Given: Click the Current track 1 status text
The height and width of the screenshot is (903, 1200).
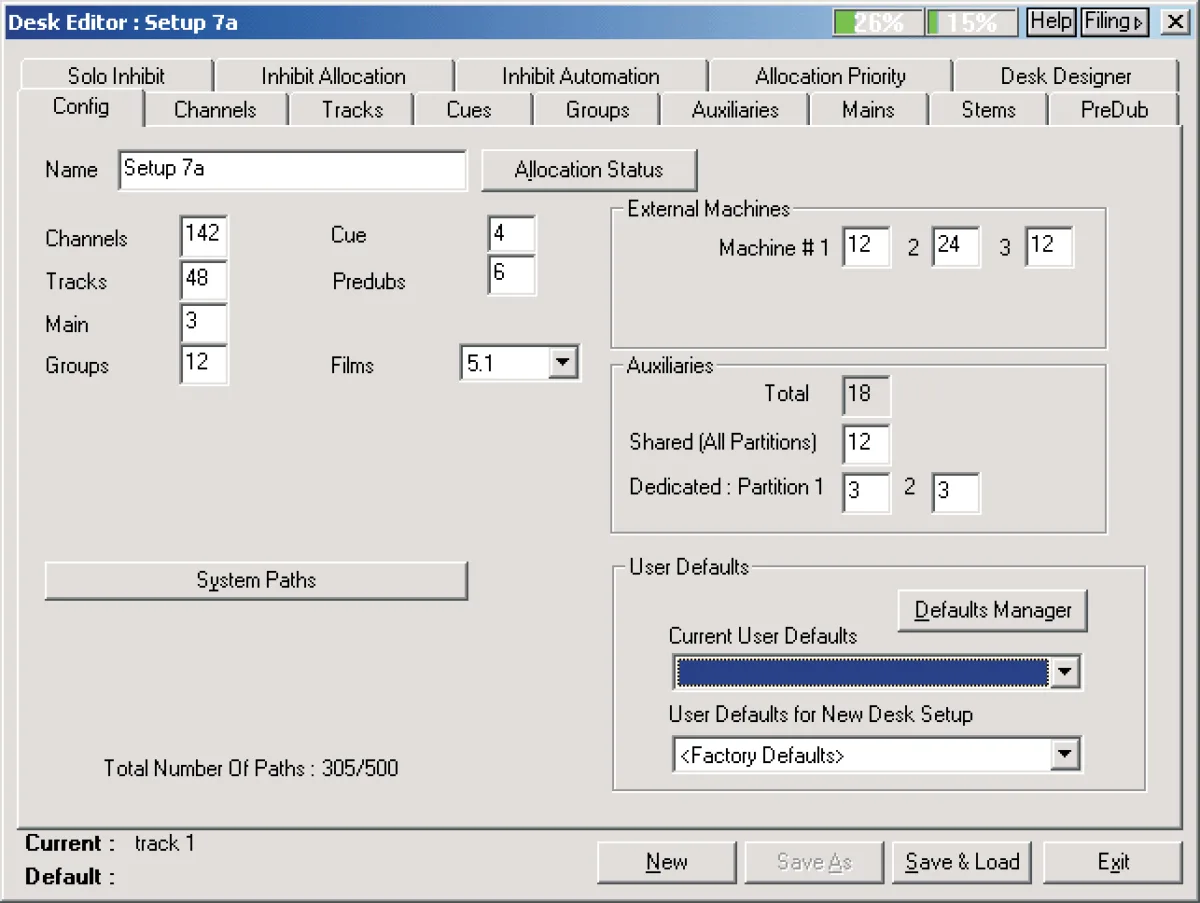Looking at the screenshot, I should tap(110, 843).
